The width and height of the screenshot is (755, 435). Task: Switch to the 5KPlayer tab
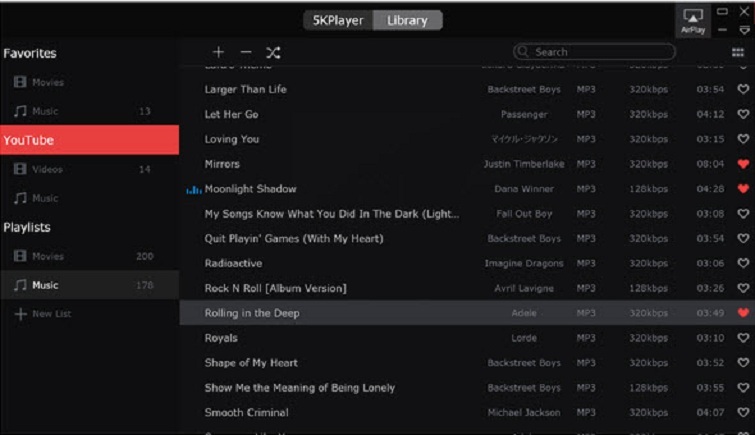[x=338, y=20]
